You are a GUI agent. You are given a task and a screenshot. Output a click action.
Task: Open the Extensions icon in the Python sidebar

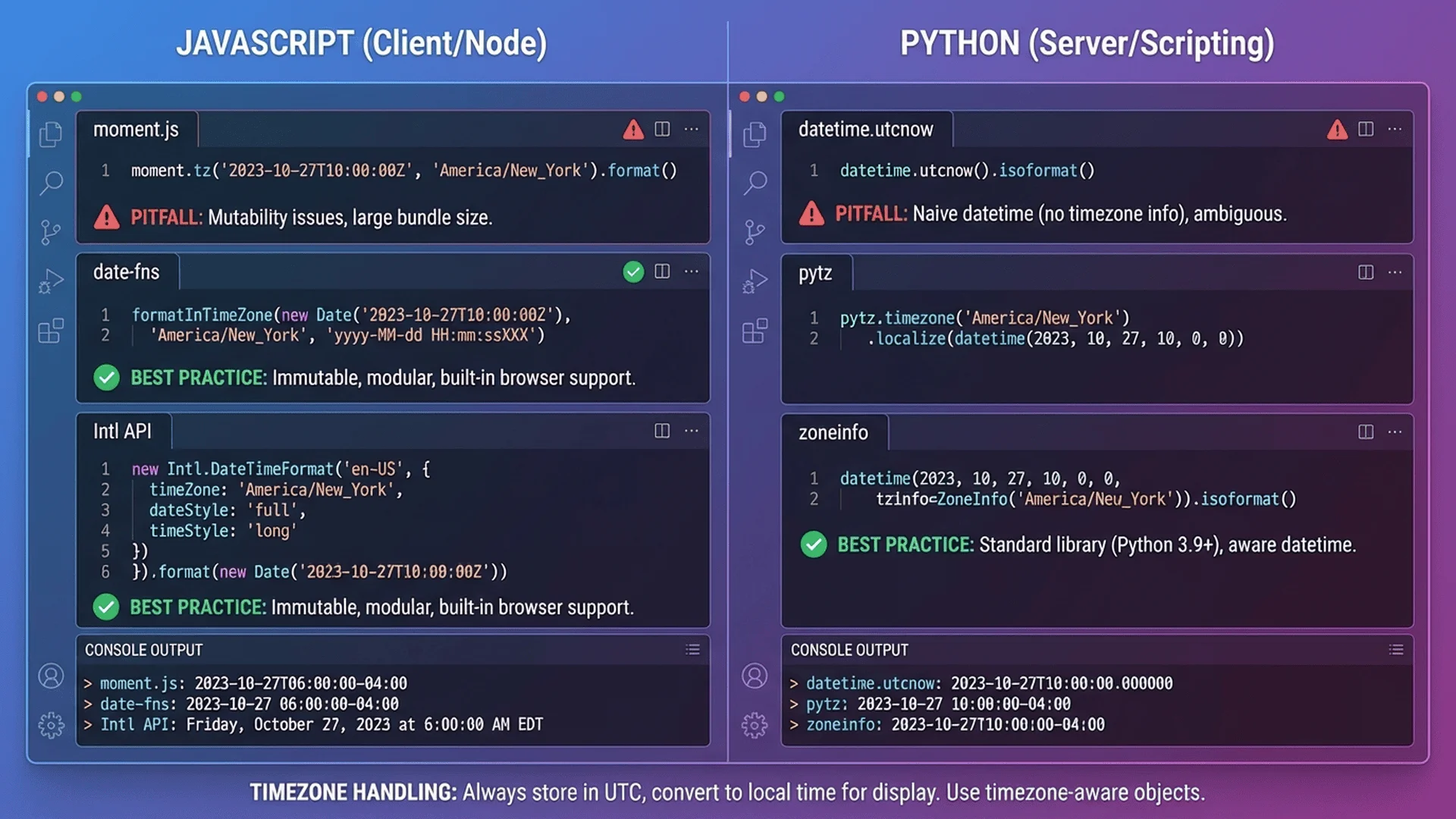click(755, 331)
